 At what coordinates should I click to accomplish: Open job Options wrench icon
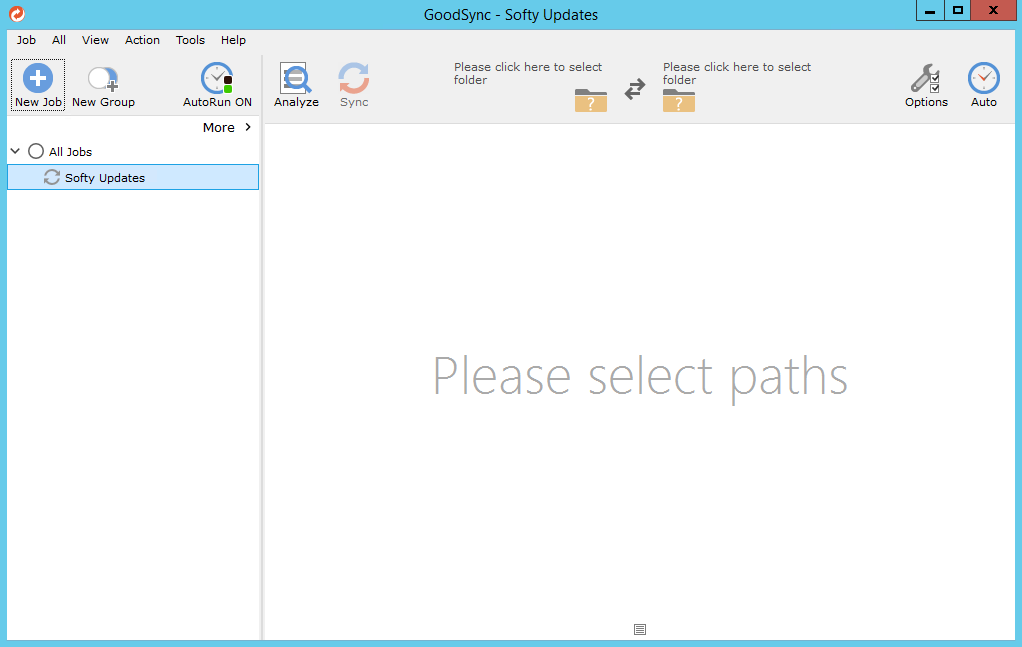point(926,85)
